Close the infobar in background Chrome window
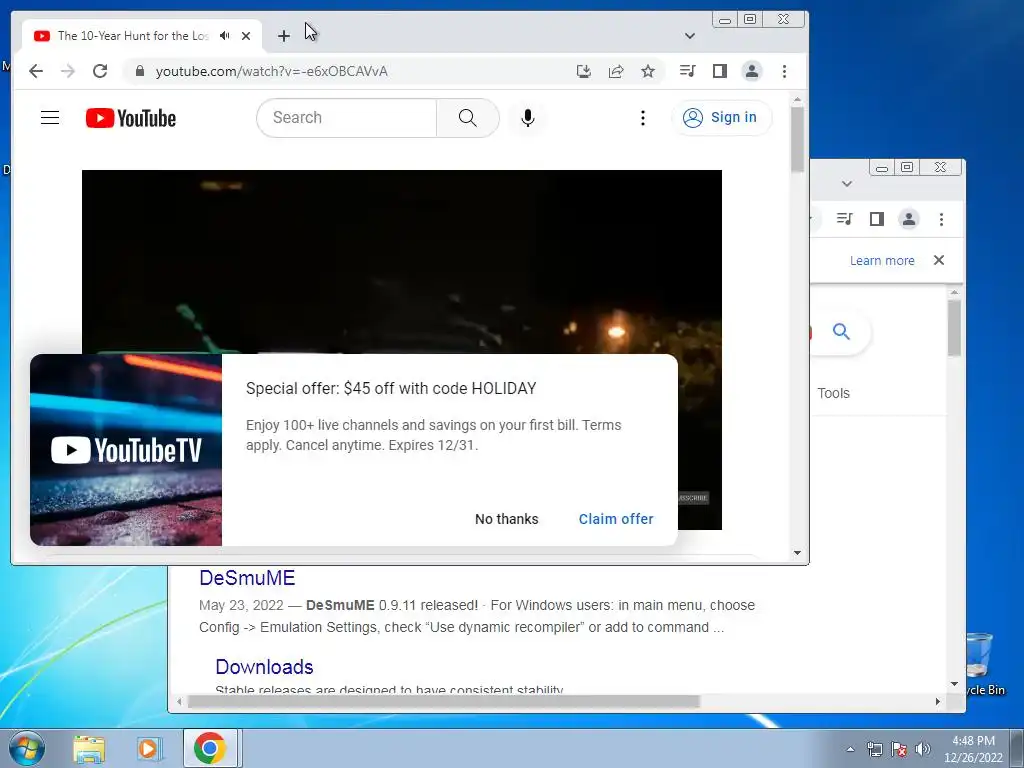Viewport: 1024px width, 768px height. pos(939,260)
